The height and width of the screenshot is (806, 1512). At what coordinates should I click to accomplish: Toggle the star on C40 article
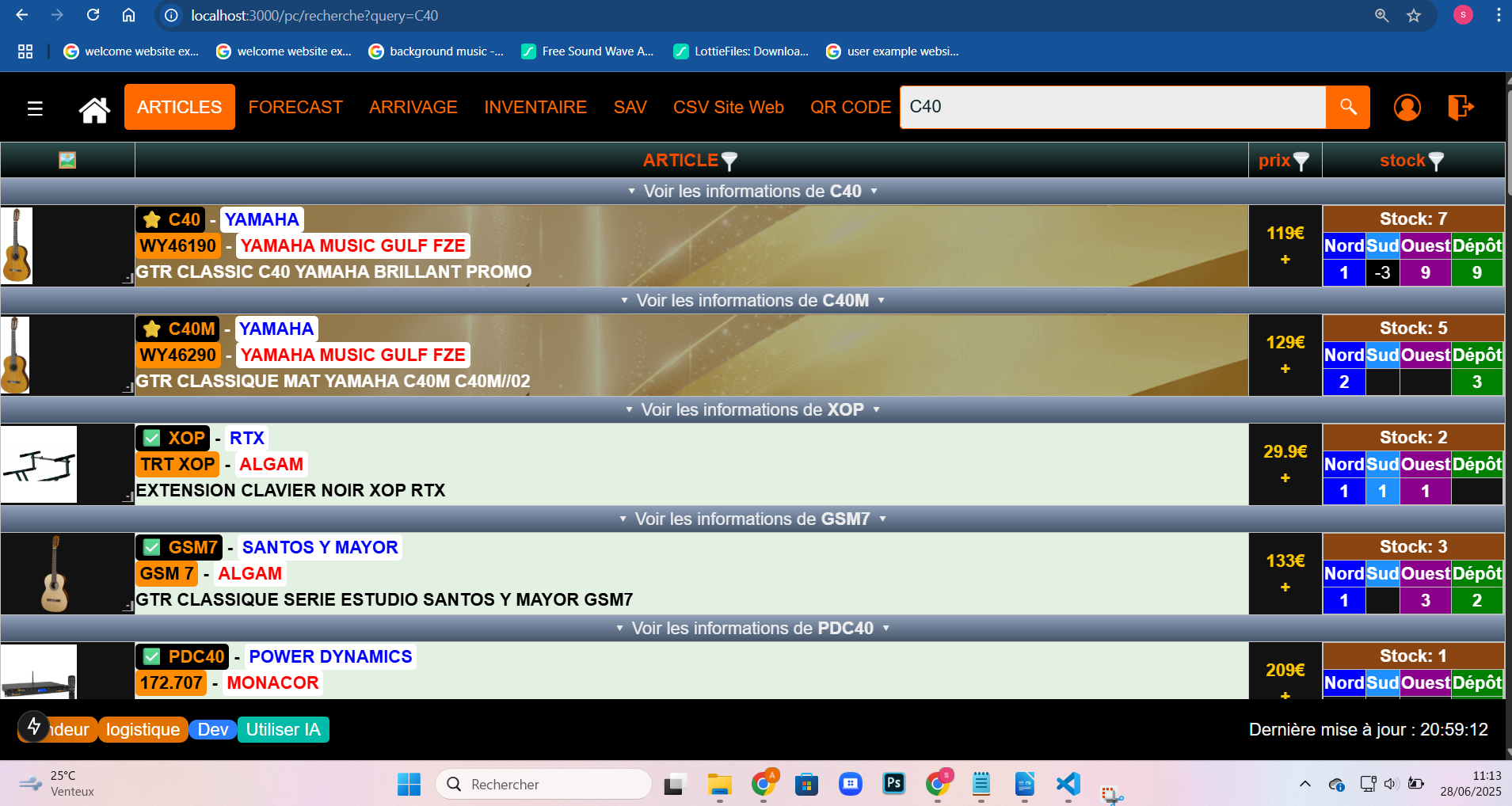pos(152,219)
